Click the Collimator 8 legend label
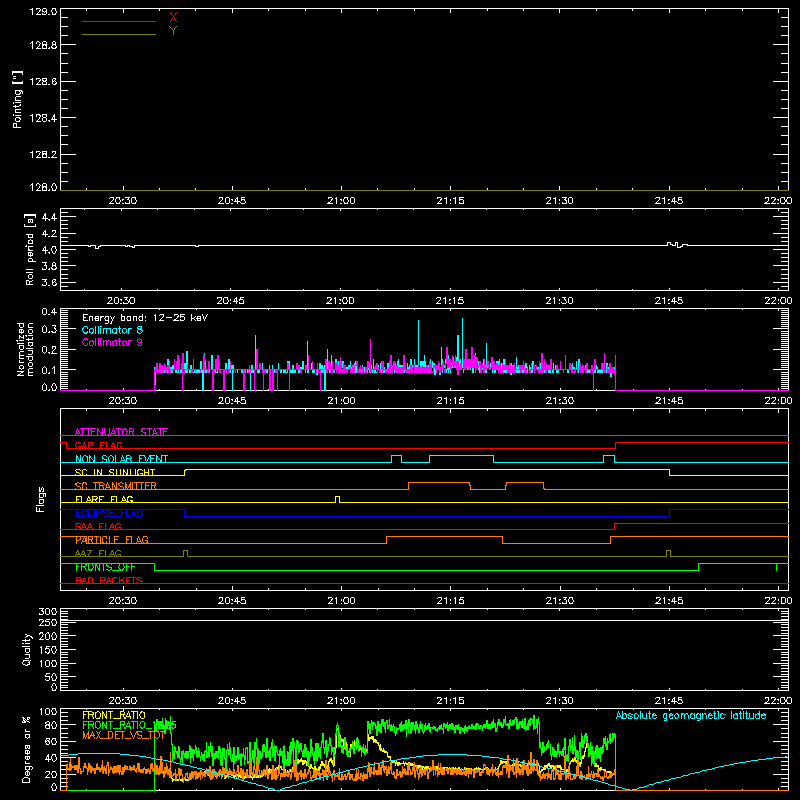This screenshot has width=800, height=800. (112, 330)
